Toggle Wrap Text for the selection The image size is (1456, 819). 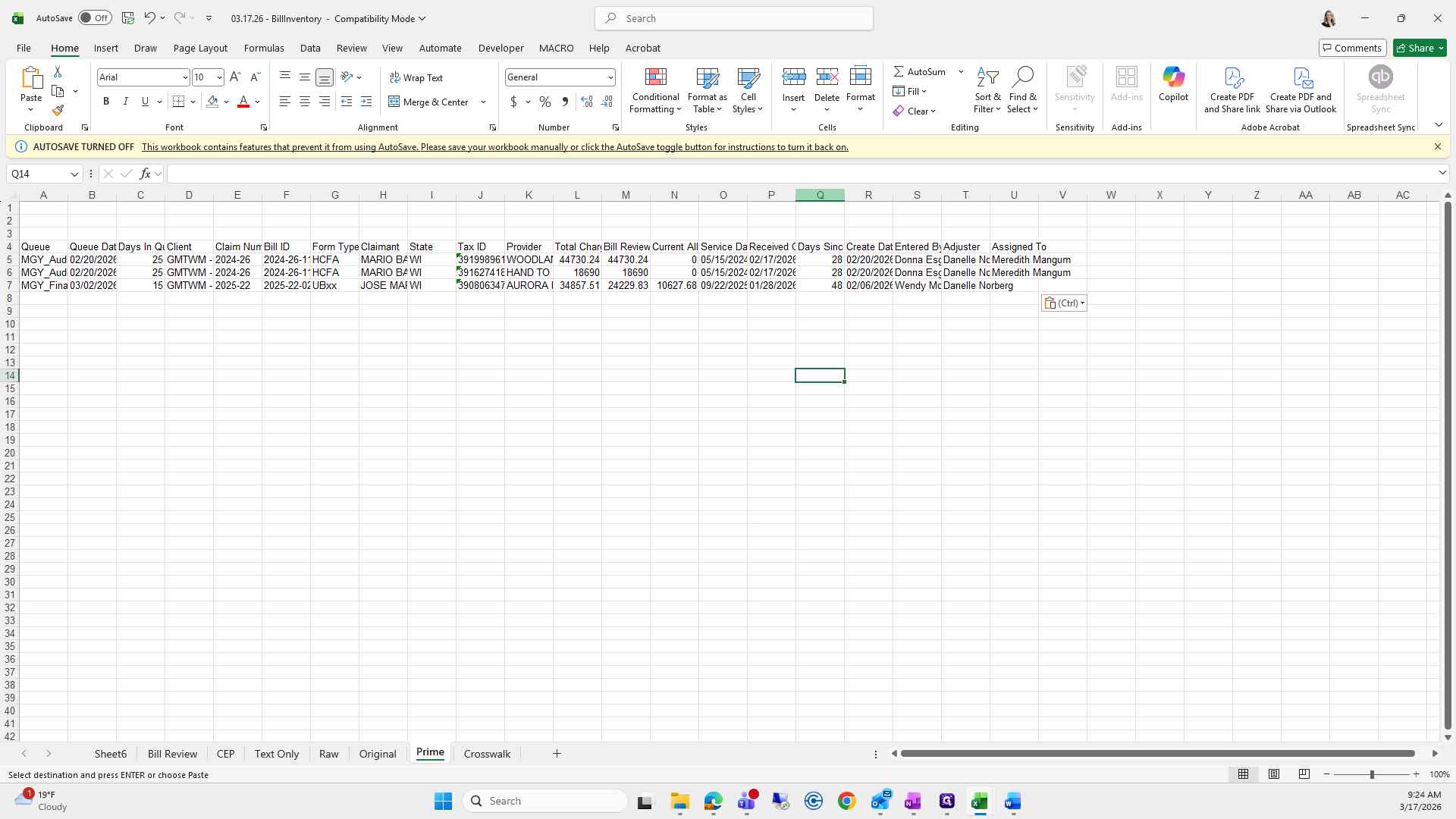[416, 77]
